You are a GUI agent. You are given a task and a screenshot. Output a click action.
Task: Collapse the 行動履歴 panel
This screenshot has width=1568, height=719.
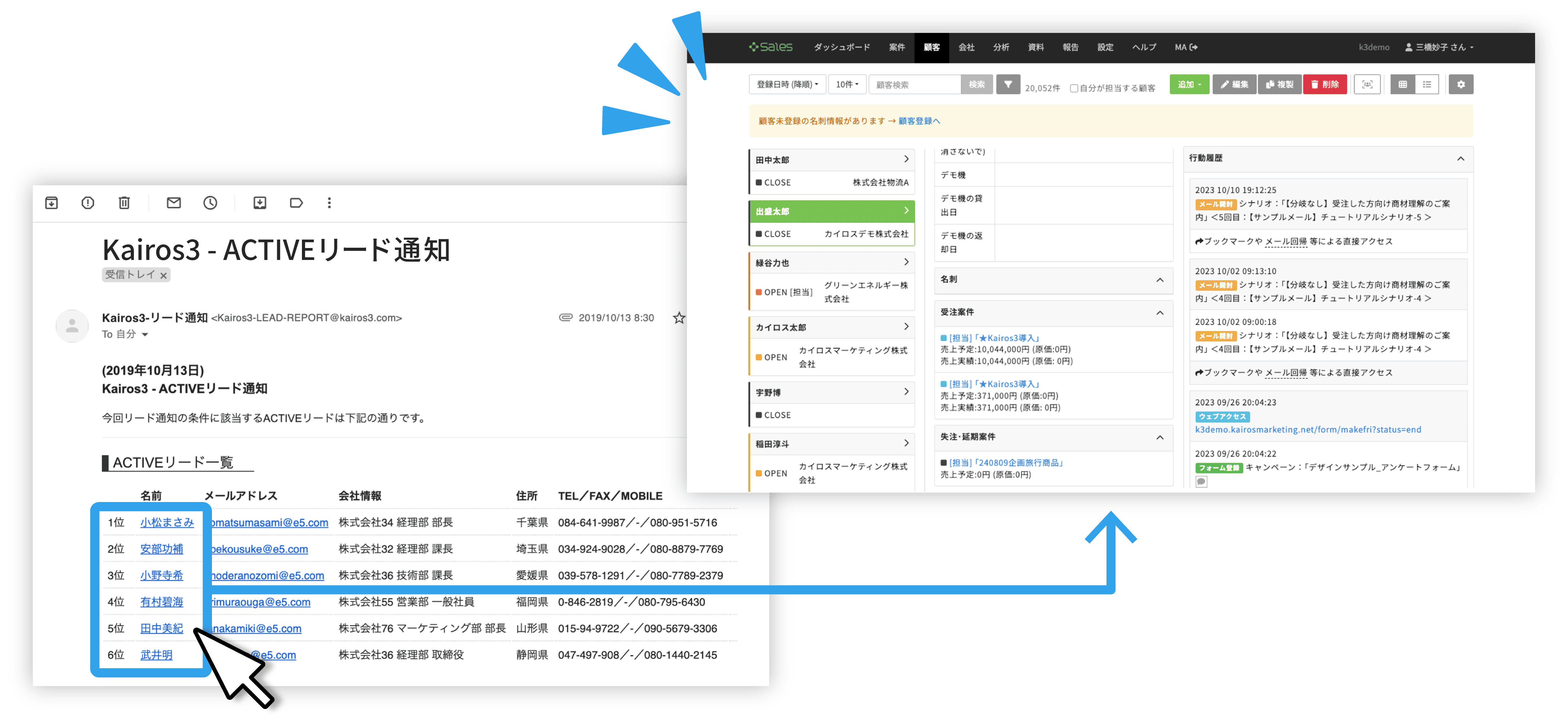click(1460, 159)
